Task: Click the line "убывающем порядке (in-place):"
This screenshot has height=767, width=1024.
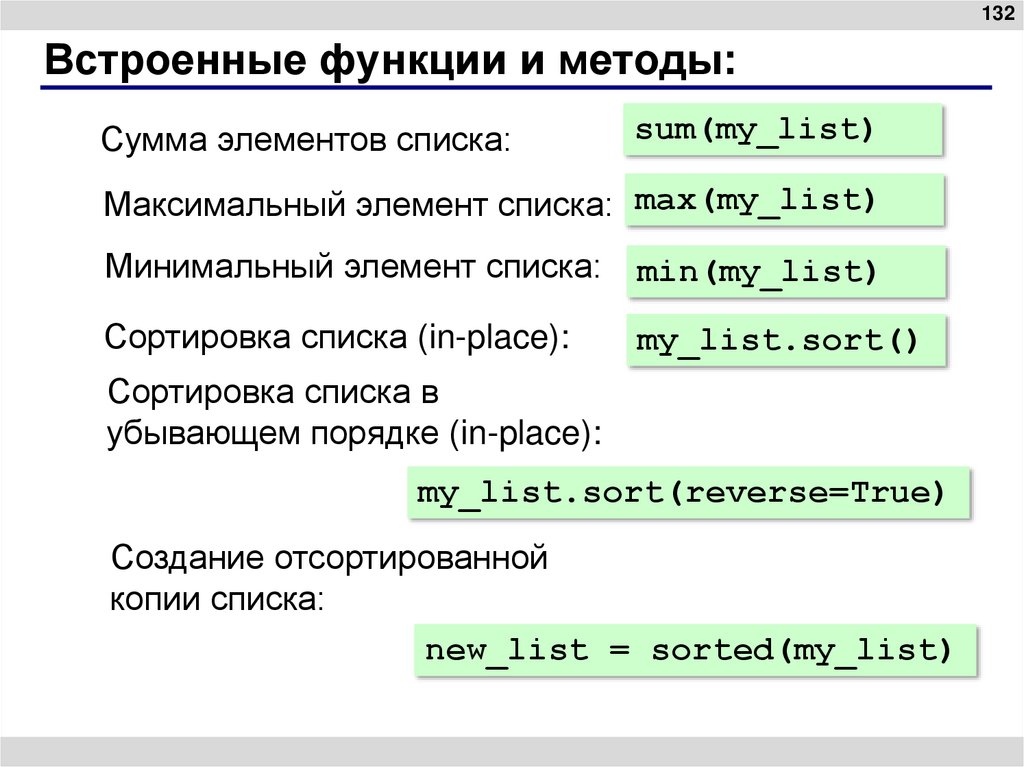Action: click(355, 433)
